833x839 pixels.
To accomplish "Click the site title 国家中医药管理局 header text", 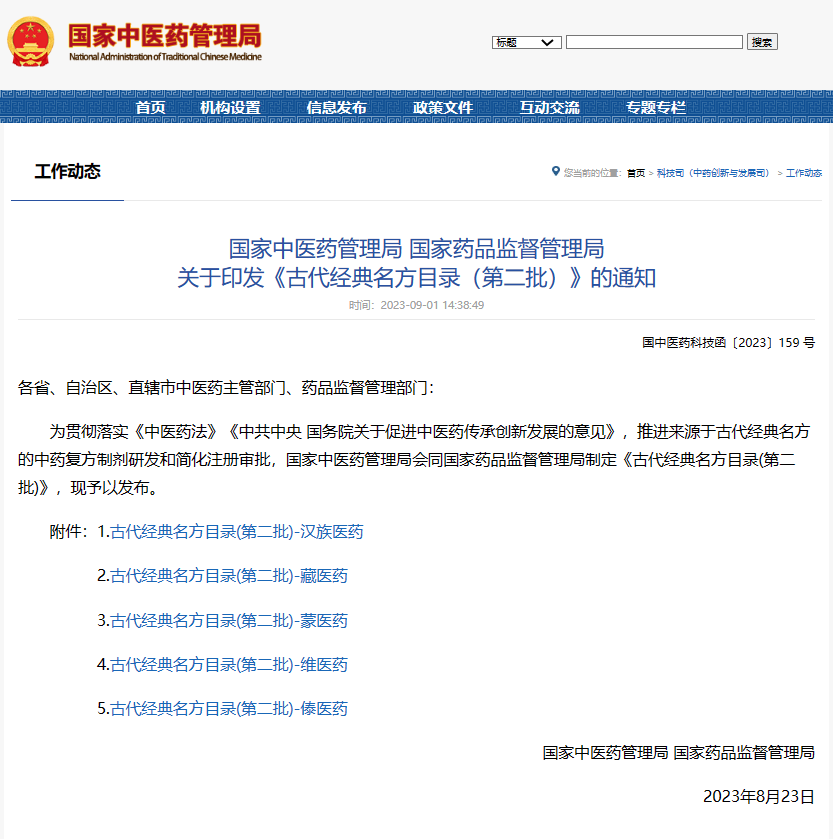I will point(165,36).
